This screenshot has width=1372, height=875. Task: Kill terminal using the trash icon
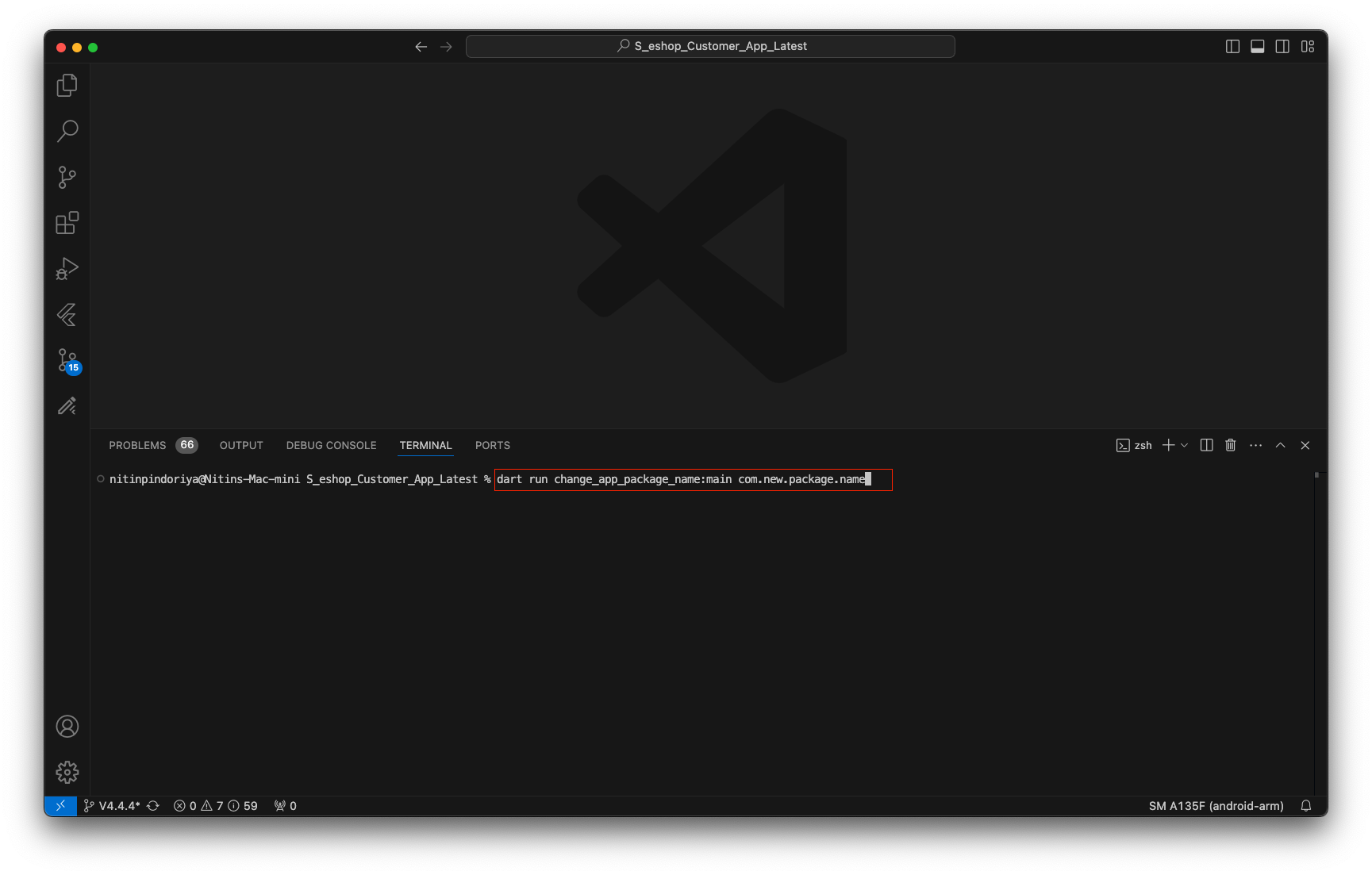[x=1231, y=445]
